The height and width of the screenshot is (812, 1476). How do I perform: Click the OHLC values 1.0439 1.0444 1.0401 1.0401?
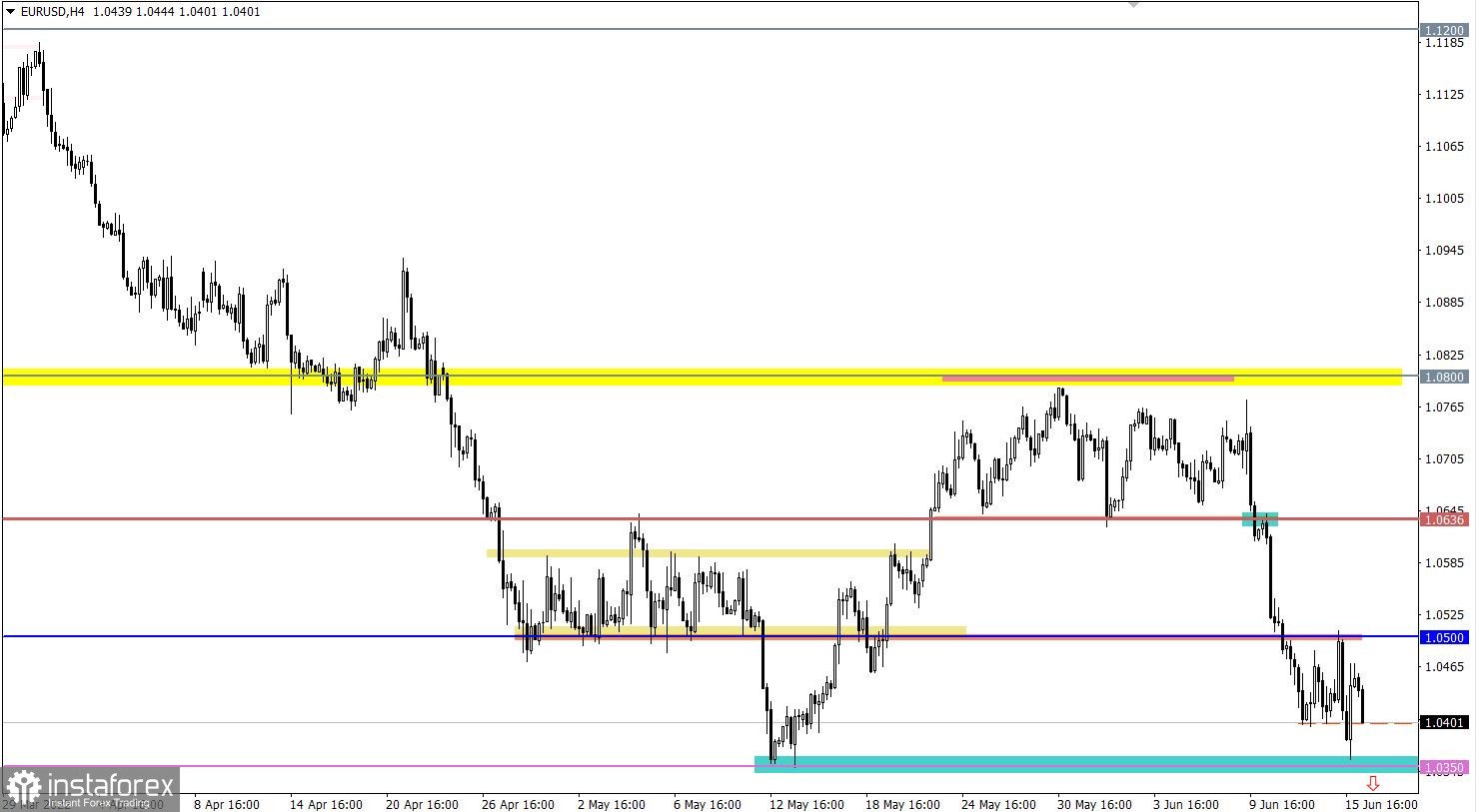(177, 12)
